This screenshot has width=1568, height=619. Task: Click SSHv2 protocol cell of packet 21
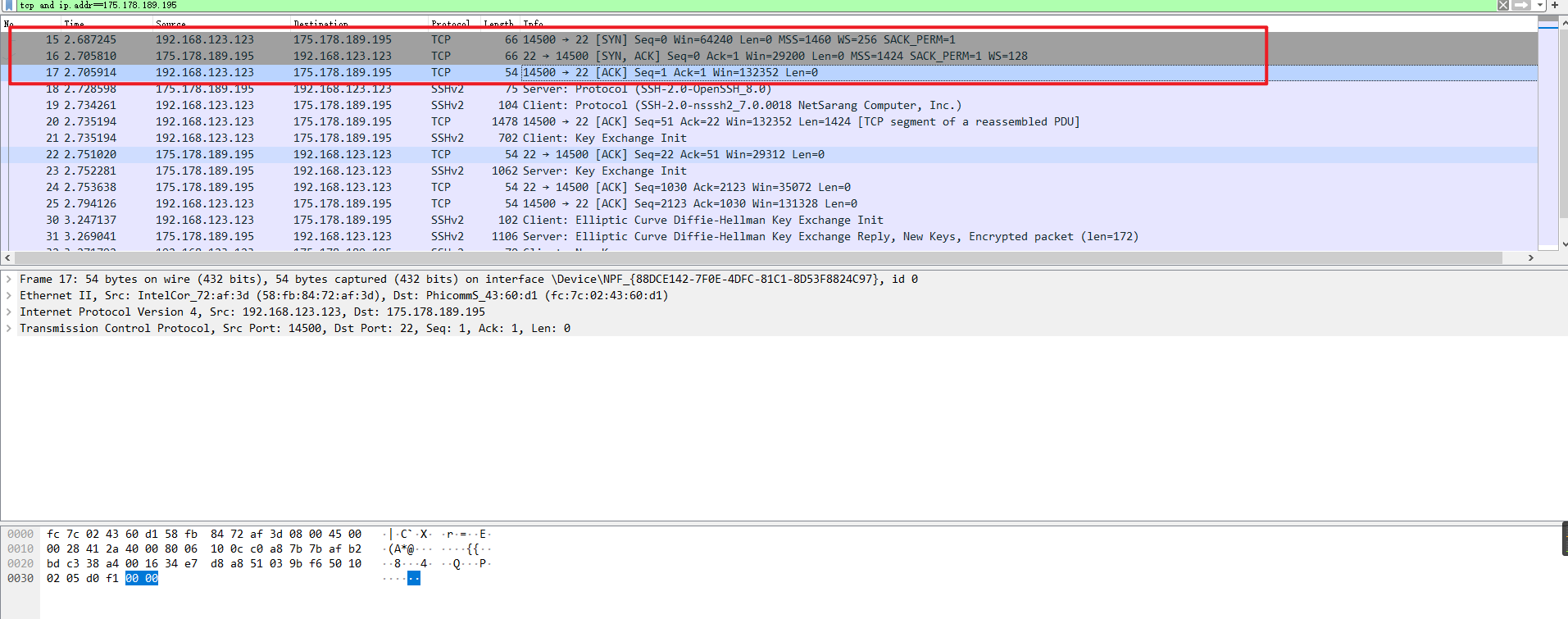(x=448, y=138)
